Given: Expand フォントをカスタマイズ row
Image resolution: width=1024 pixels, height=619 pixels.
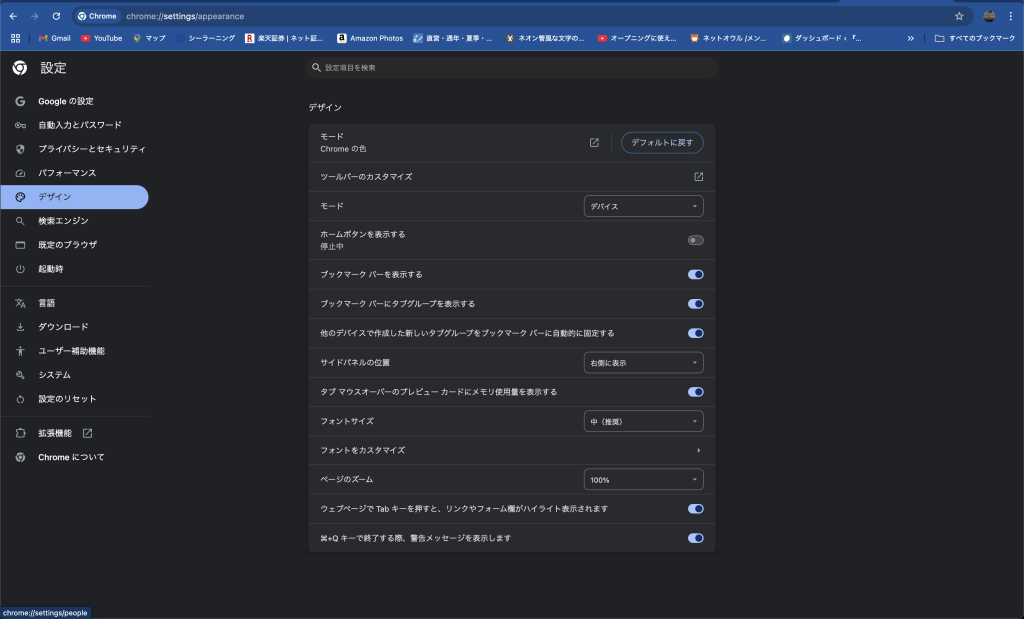Looking at the screenshot, I should coord(698,450).
